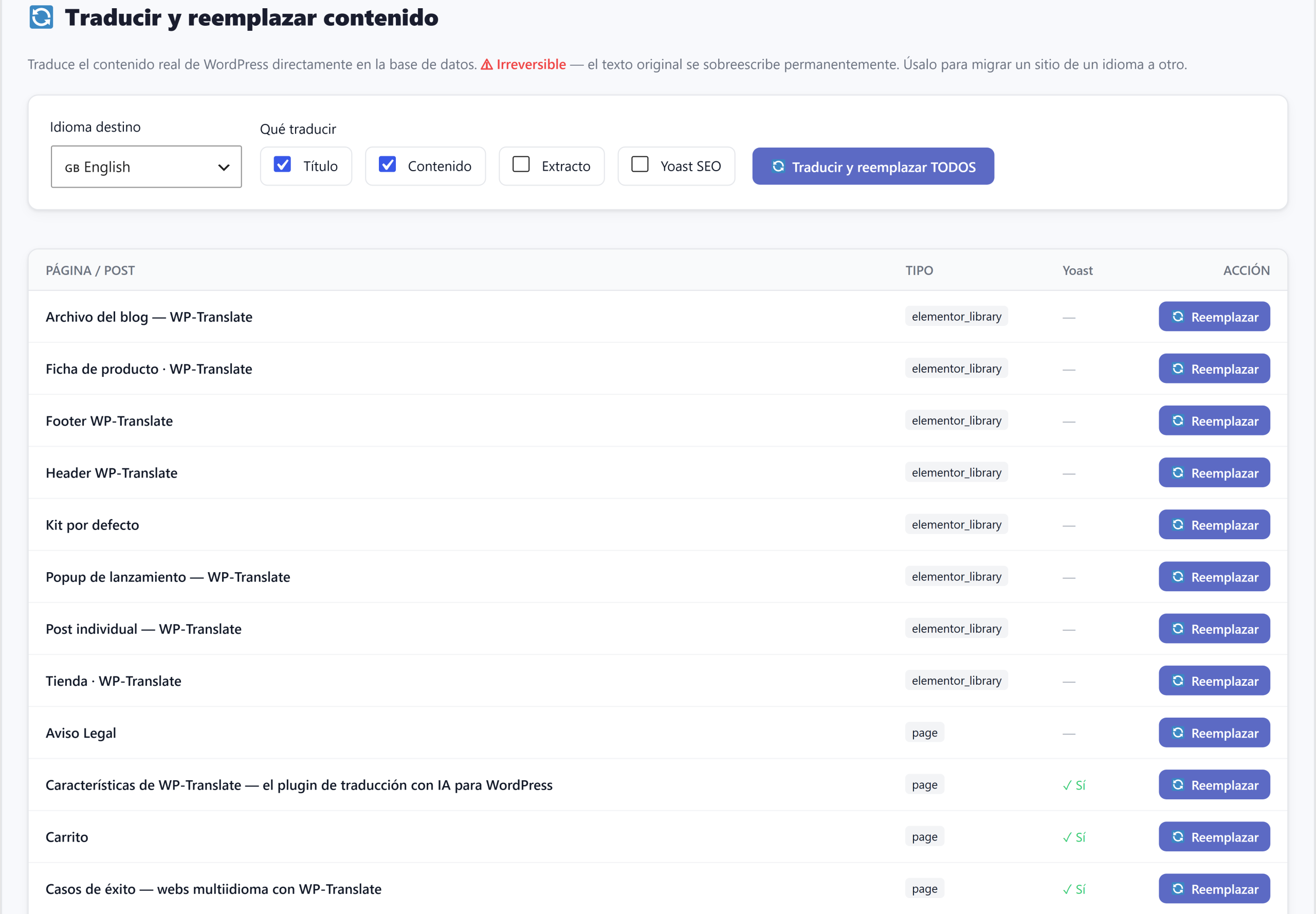The image size is (1316, 914).
Task: Click the PÁGINA / POST column header
Action: (x=90, y=270)
